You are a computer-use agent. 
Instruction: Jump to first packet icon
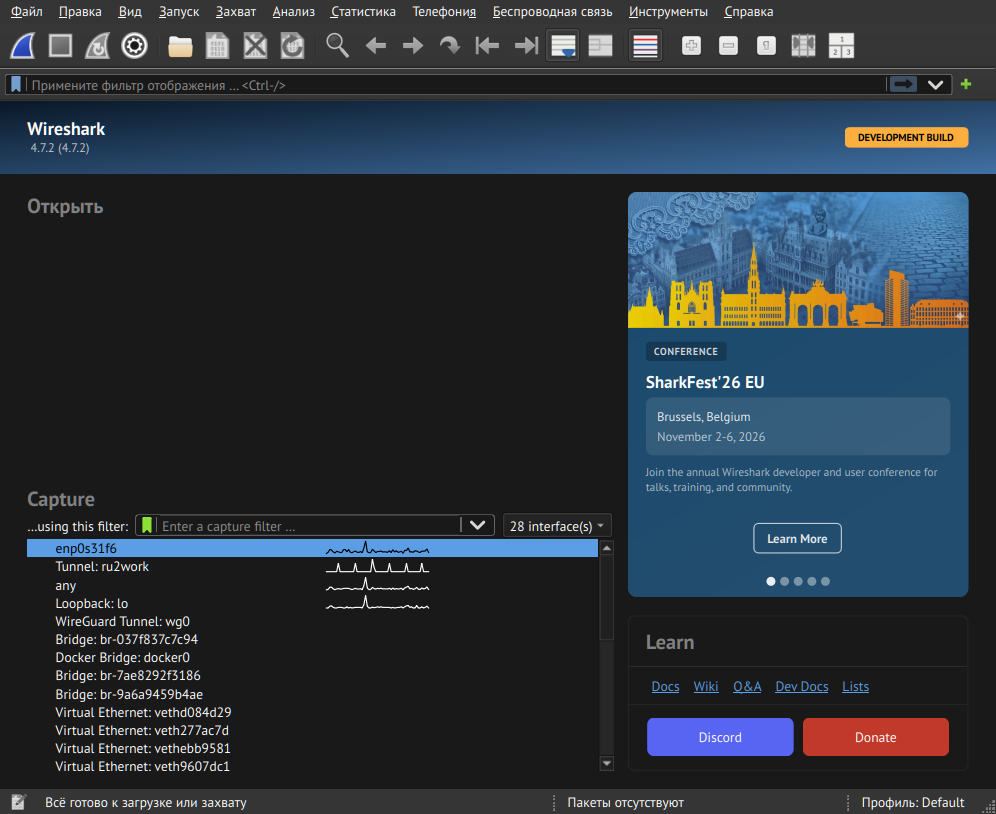click(487, 46)
